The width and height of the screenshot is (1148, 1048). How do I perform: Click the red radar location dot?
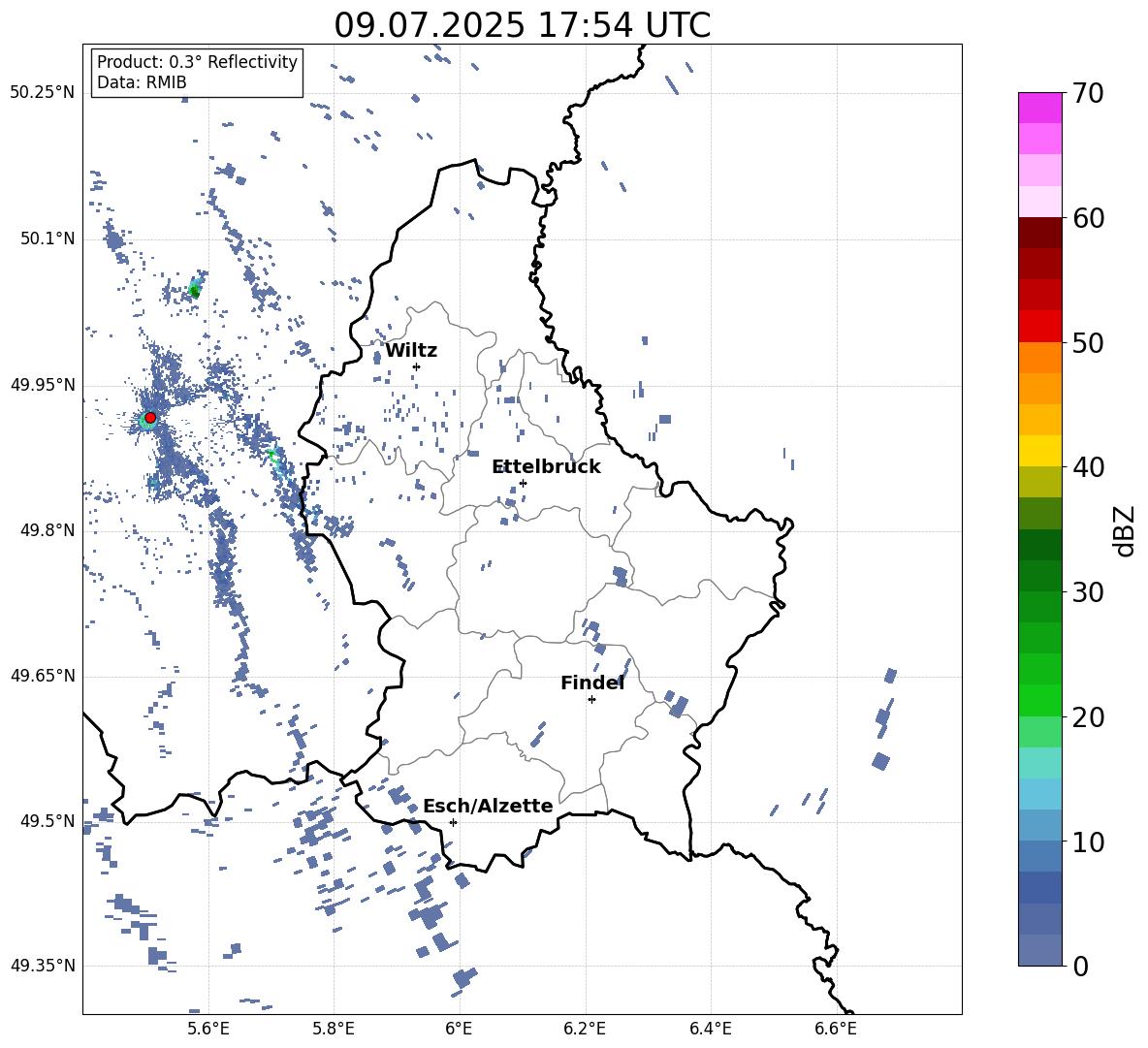(x=150, y=417)
